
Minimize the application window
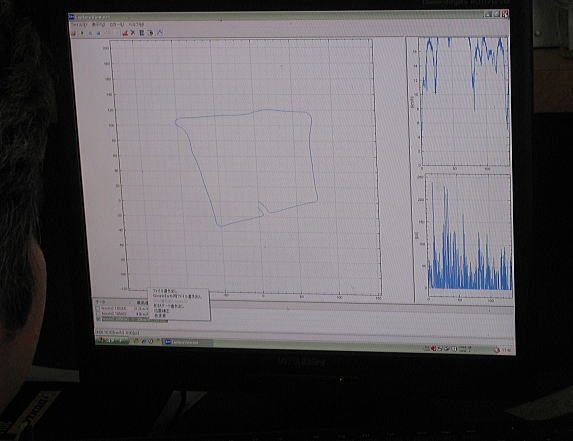point(488,14)
